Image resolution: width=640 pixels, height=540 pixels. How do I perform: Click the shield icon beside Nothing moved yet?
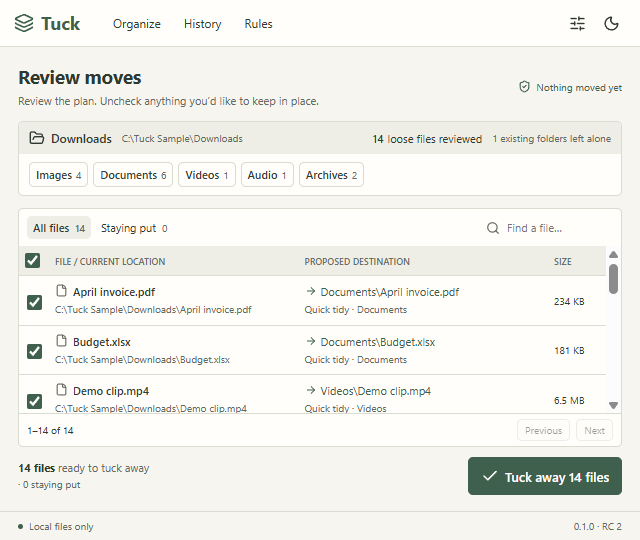pos(524,87)
